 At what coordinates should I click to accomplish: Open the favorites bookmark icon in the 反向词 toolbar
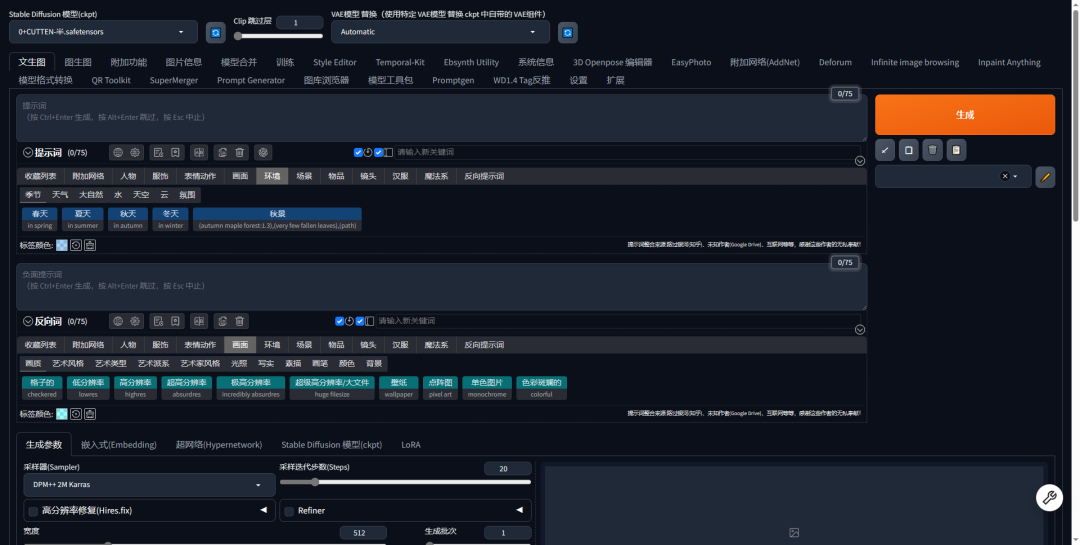pos(176,321)
